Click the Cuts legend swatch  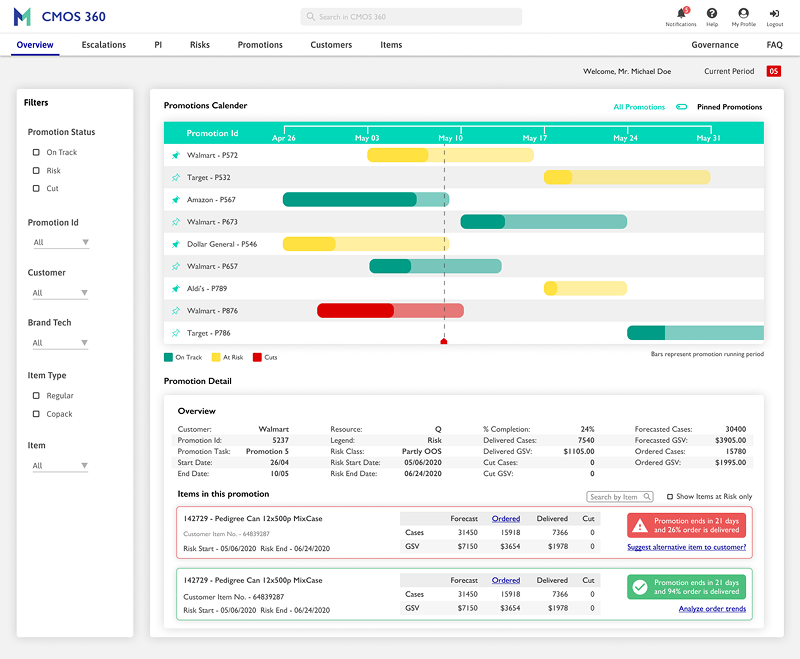pyautogui.click(x=257, y=357)
